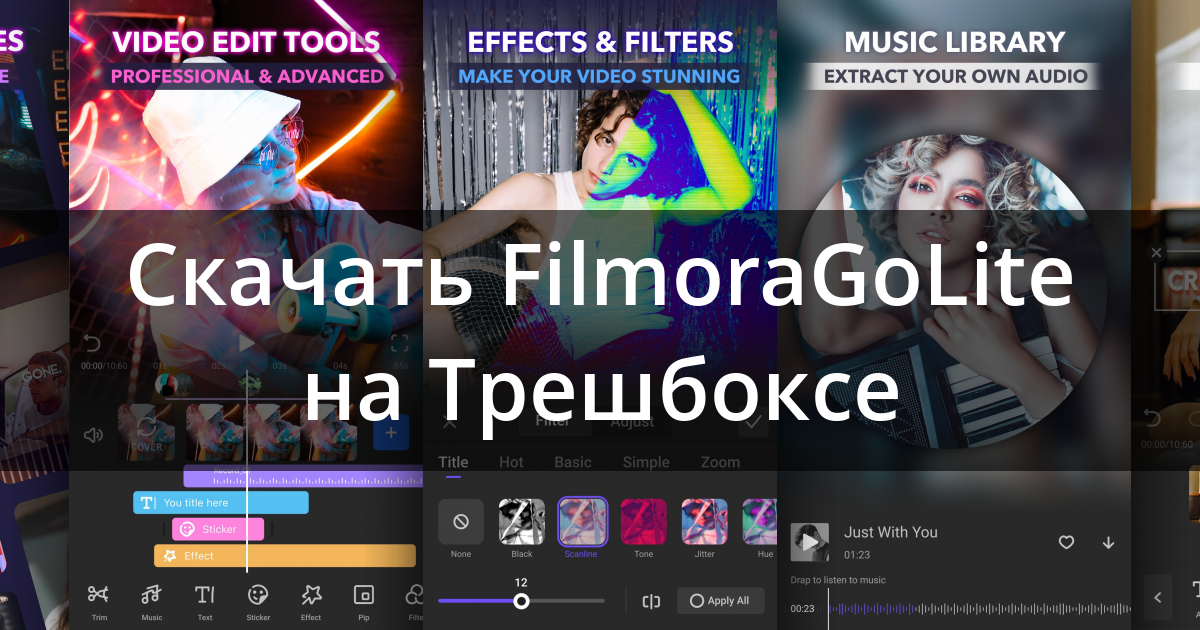Download the "Just With You" track
Viewport: 1200px width, 630px height.
(x=1108, y=542)
